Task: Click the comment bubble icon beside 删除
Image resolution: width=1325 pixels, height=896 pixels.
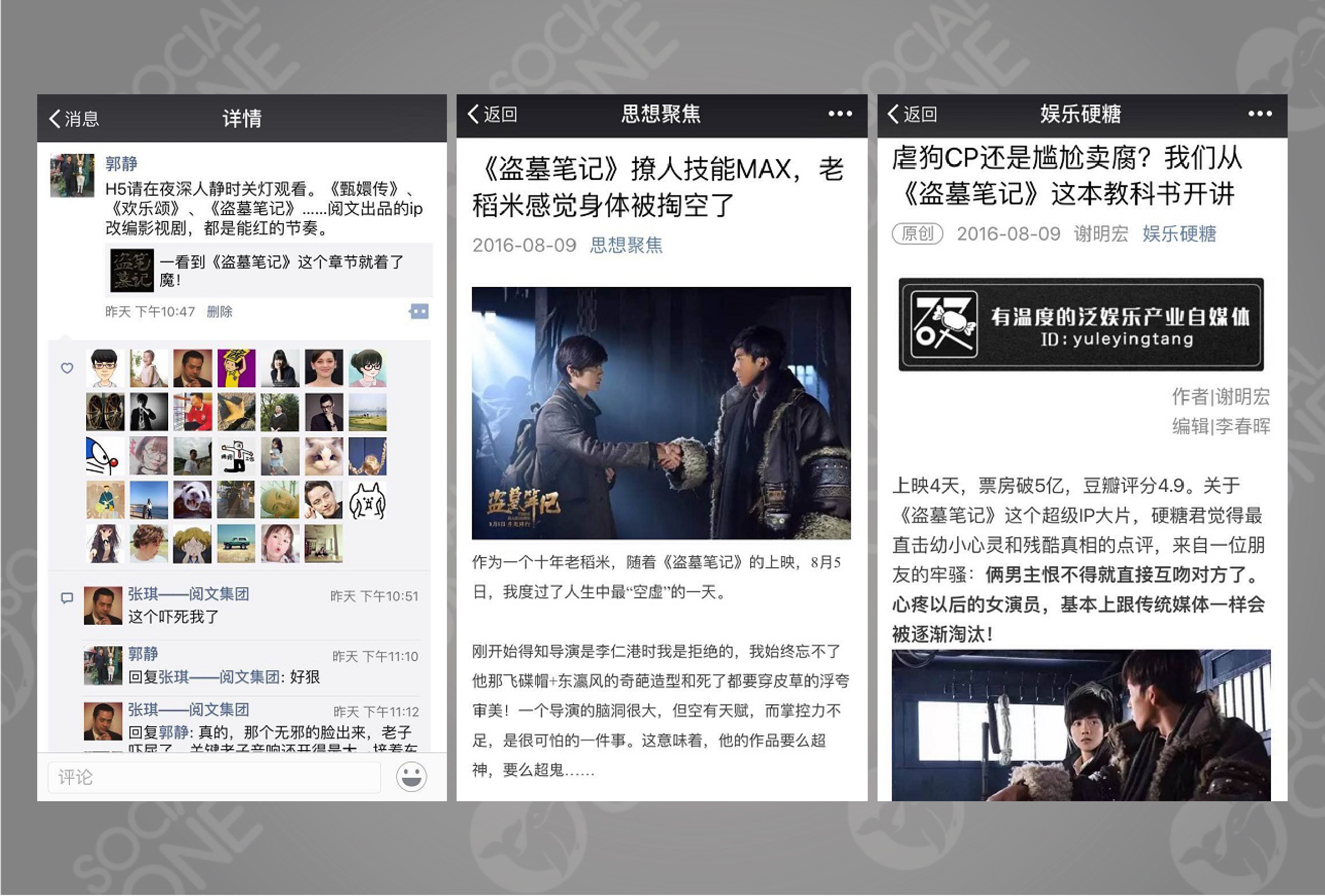Action: (x=419, y=311)
